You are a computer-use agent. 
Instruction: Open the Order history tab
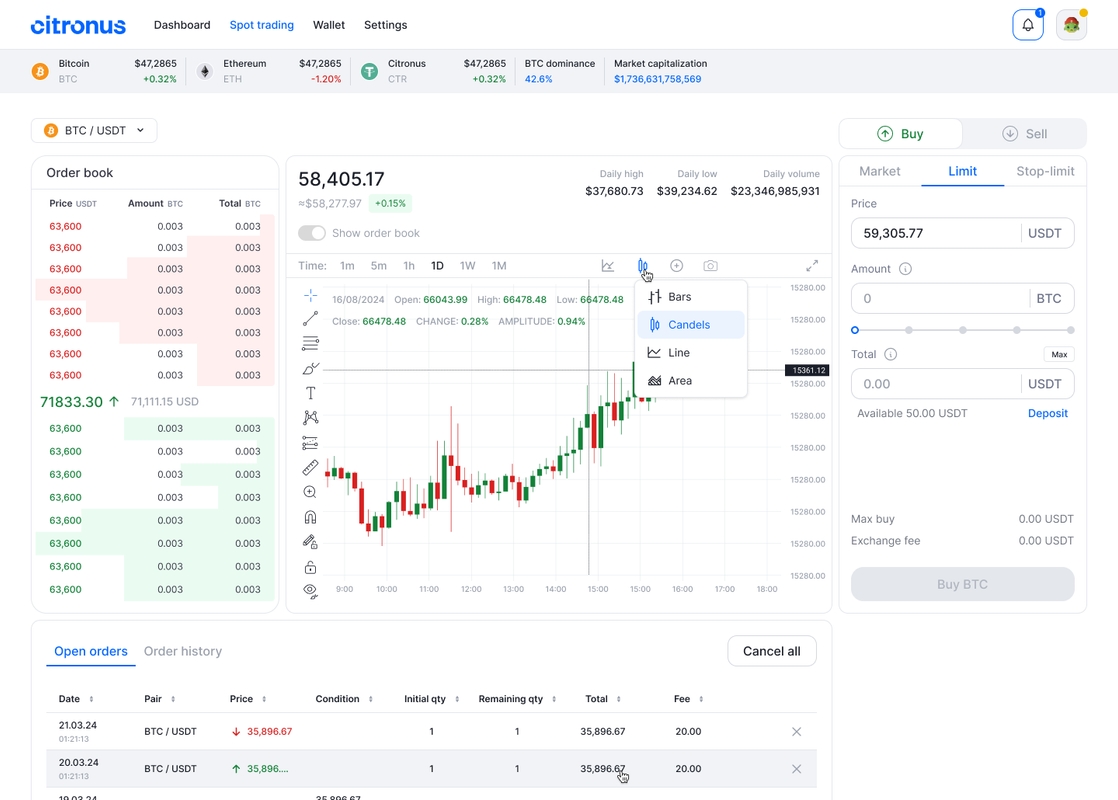(183, 651)
